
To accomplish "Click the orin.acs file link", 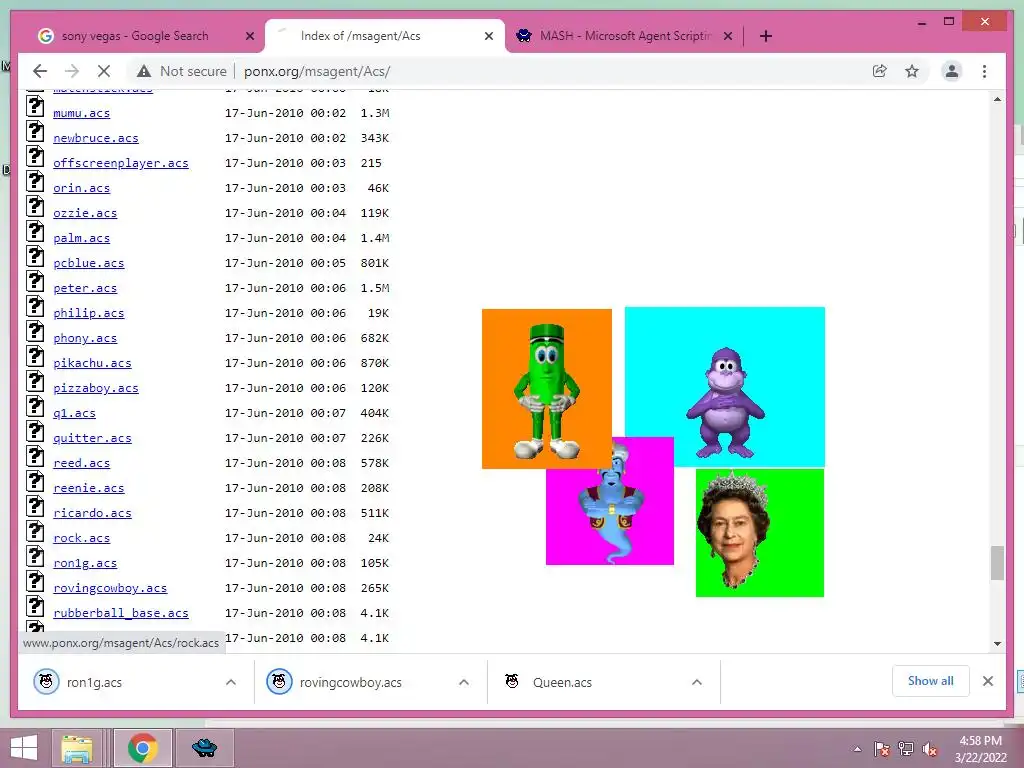I will (x=82, y=188).
